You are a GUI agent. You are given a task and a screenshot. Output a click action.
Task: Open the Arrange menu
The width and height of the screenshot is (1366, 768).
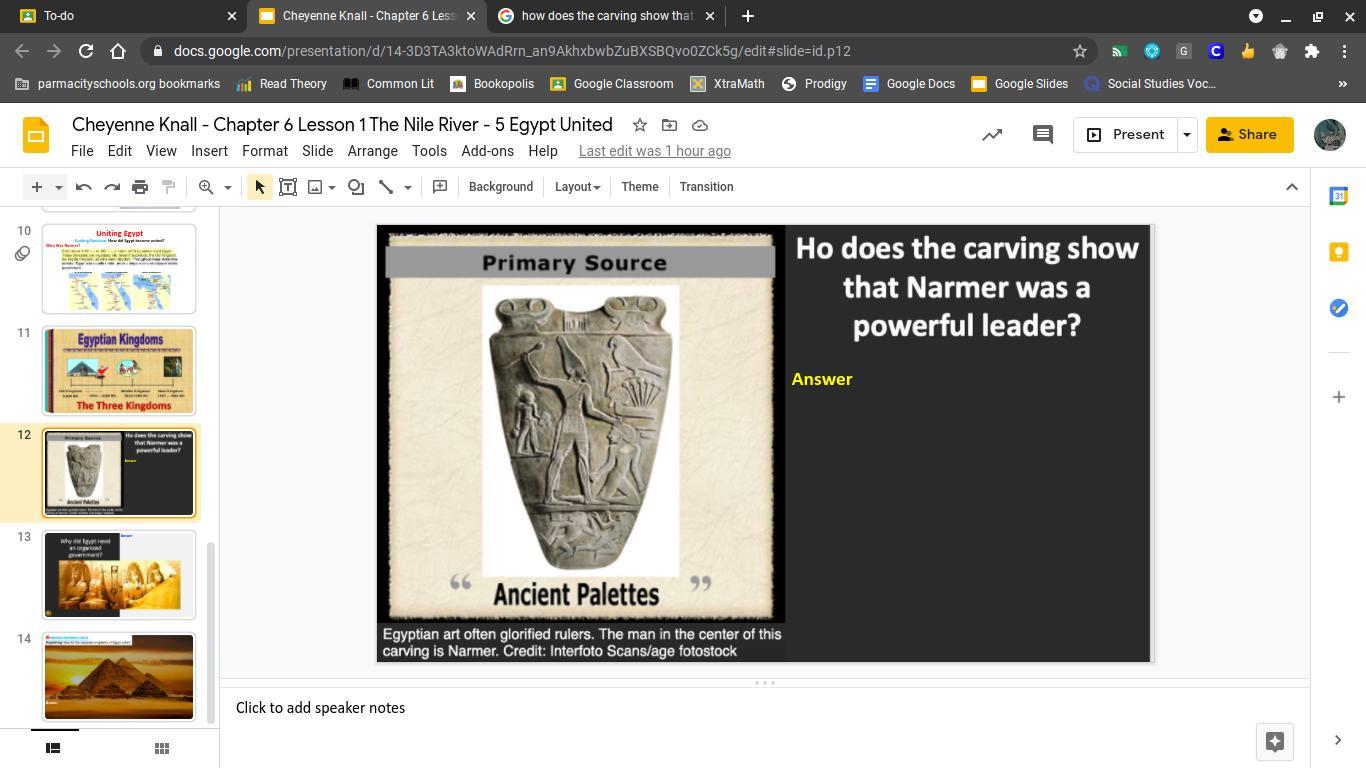point(372,151)
